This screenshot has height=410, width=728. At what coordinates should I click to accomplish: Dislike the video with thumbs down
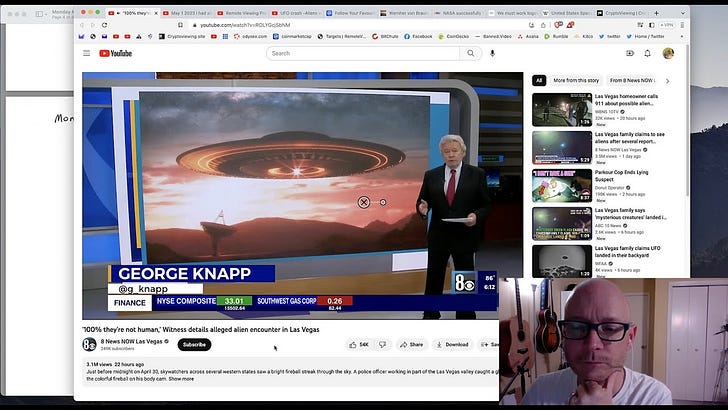point(382,345)
